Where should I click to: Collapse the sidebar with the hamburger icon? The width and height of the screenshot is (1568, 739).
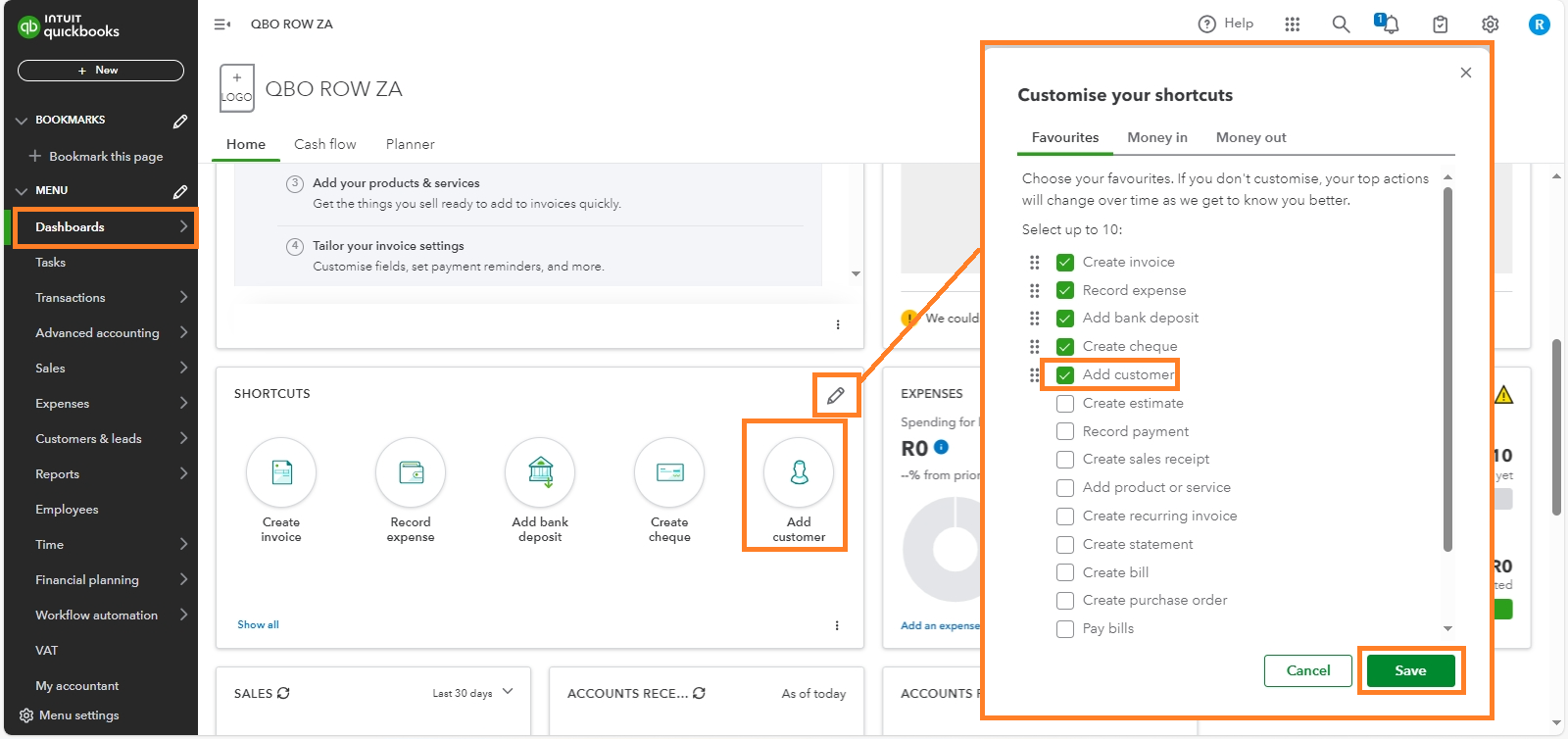pos(222,25)
